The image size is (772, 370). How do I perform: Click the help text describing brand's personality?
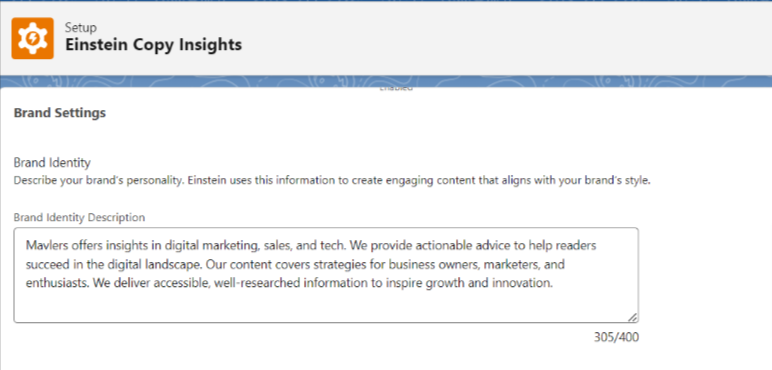332,181
